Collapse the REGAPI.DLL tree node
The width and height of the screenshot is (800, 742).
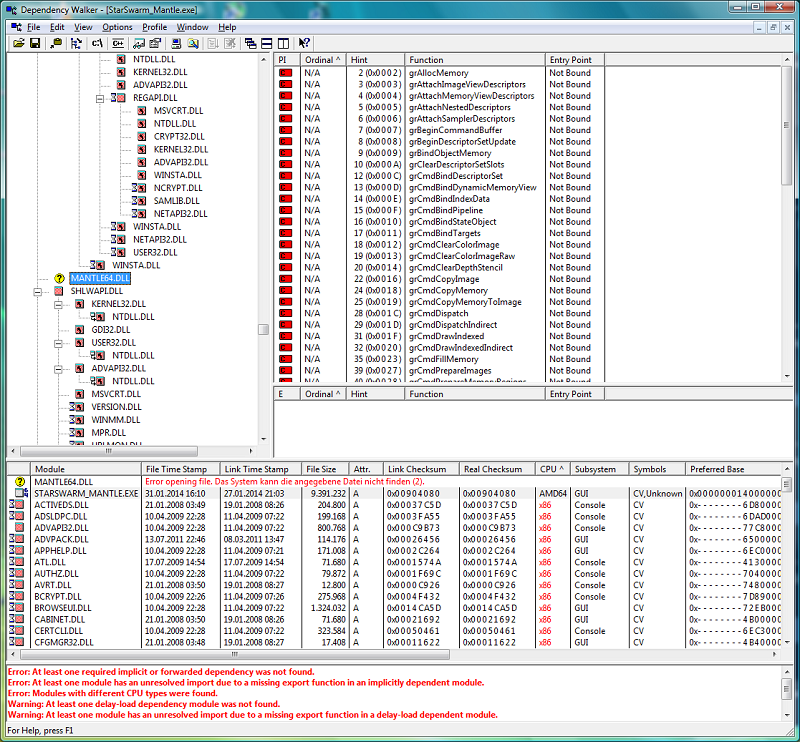coord(100,98)
